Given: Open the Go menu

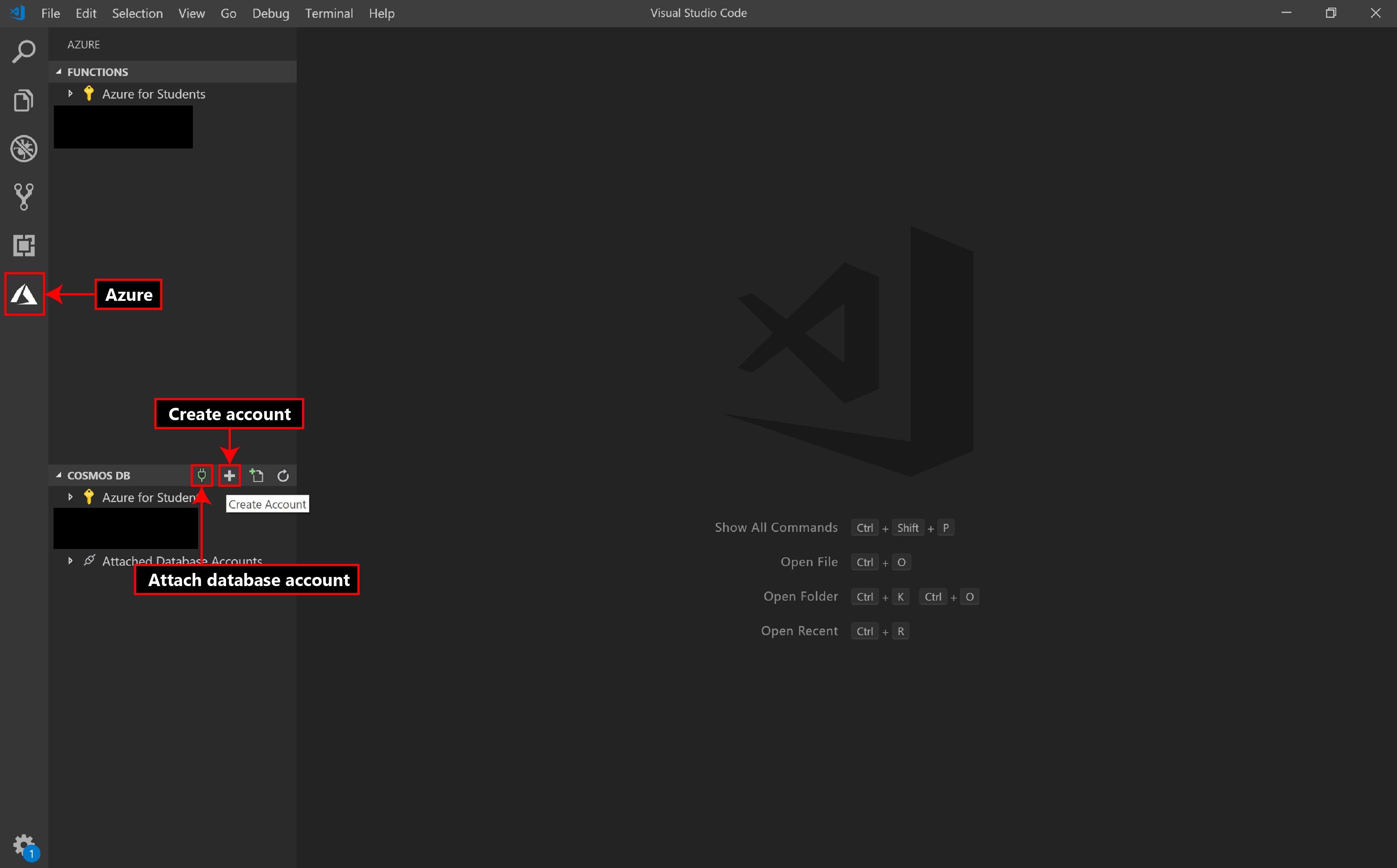Looking at the screenshot, I should click(228, 13).
